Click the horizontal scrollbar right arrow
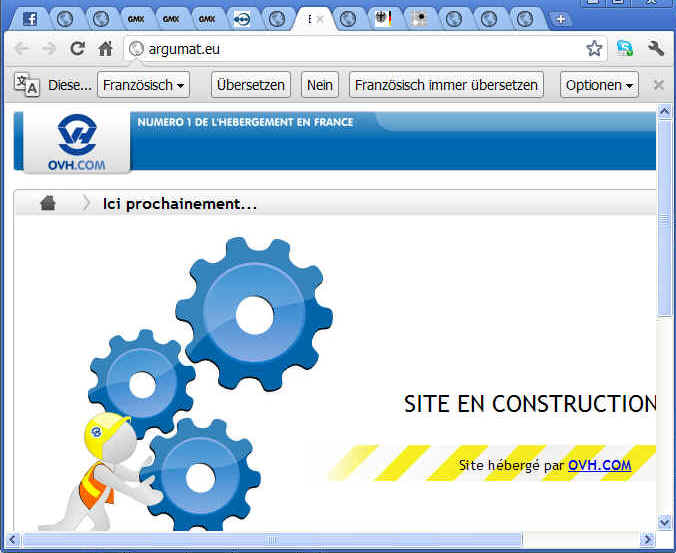The image size is (676, 553). 647,539
